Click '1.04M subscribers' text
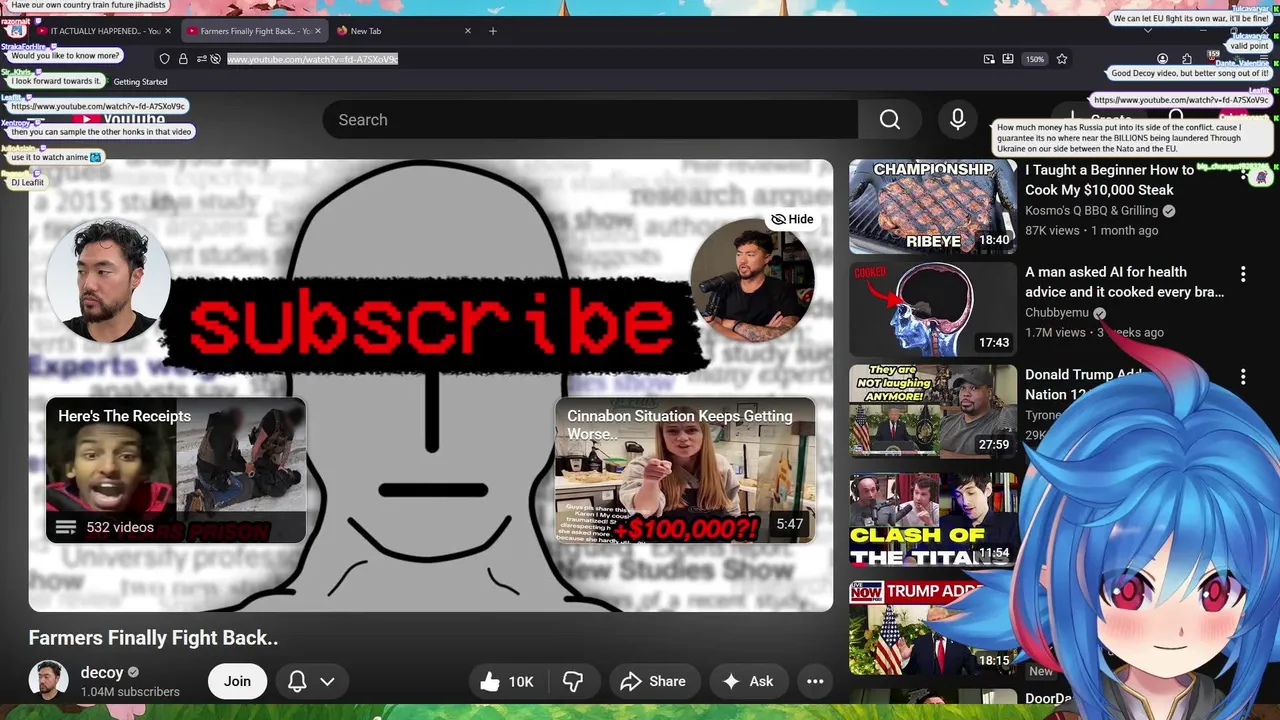Image resolution: width=1280 pixels, height=720 pixels. [130, 692]
